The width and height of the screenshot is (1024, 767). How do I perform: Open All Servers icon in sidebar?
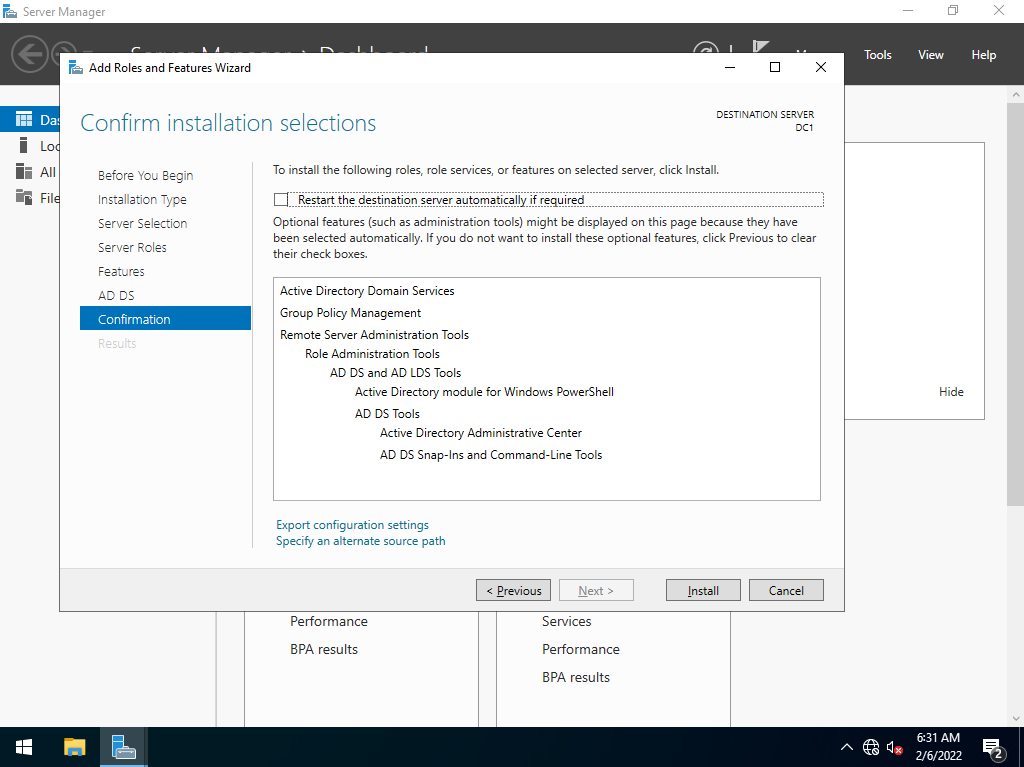coord(24,171)
